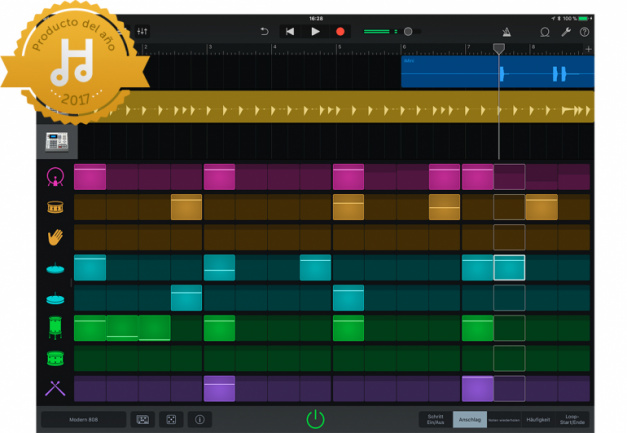Open song settings with the wrench icon

click(x=565, y=32)
